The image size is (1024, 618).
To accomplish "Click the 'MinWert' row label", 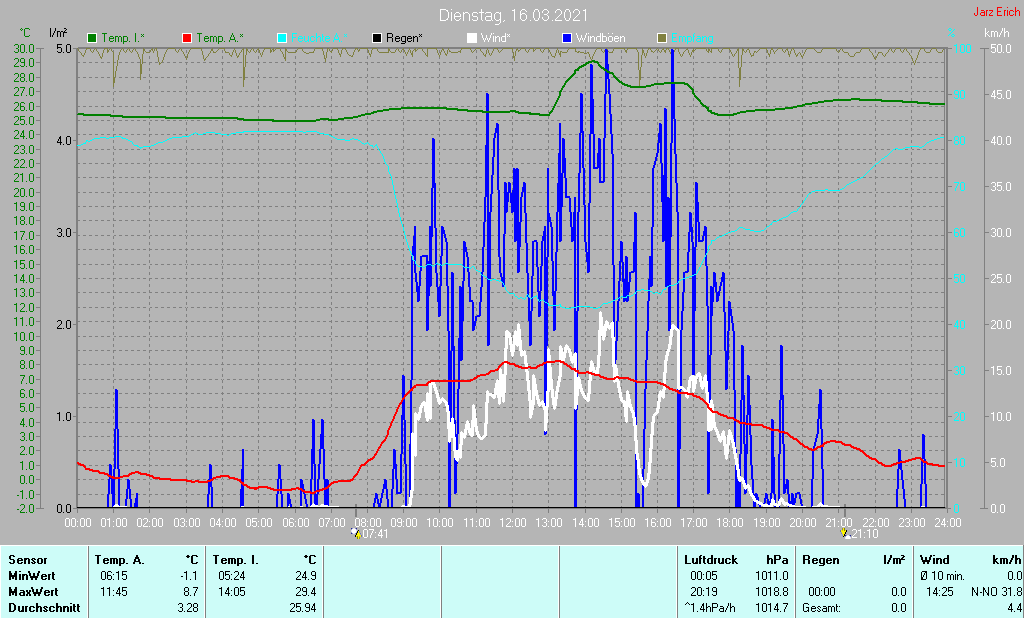I will (31, 576).
